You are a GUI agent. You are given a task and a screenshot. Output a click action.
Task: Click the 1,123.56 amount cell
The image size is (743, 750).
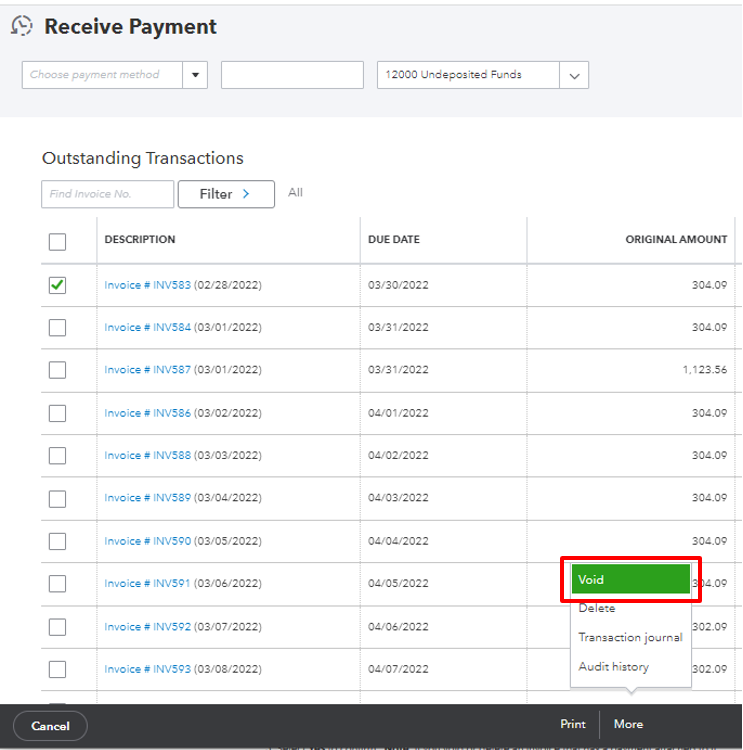(x=704, y=370)
